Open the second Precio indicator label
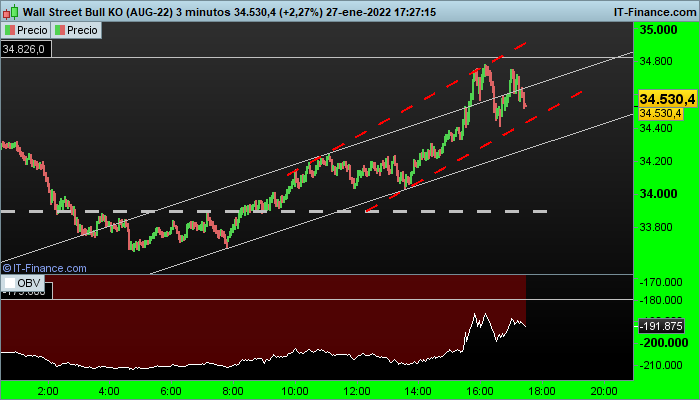This screenshot has width=700, height=400. 76,30
